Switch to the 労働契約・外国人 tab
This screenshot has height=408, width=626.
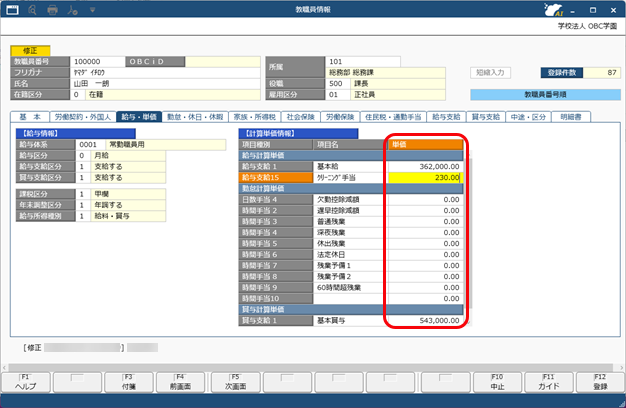tap(83, 117)
